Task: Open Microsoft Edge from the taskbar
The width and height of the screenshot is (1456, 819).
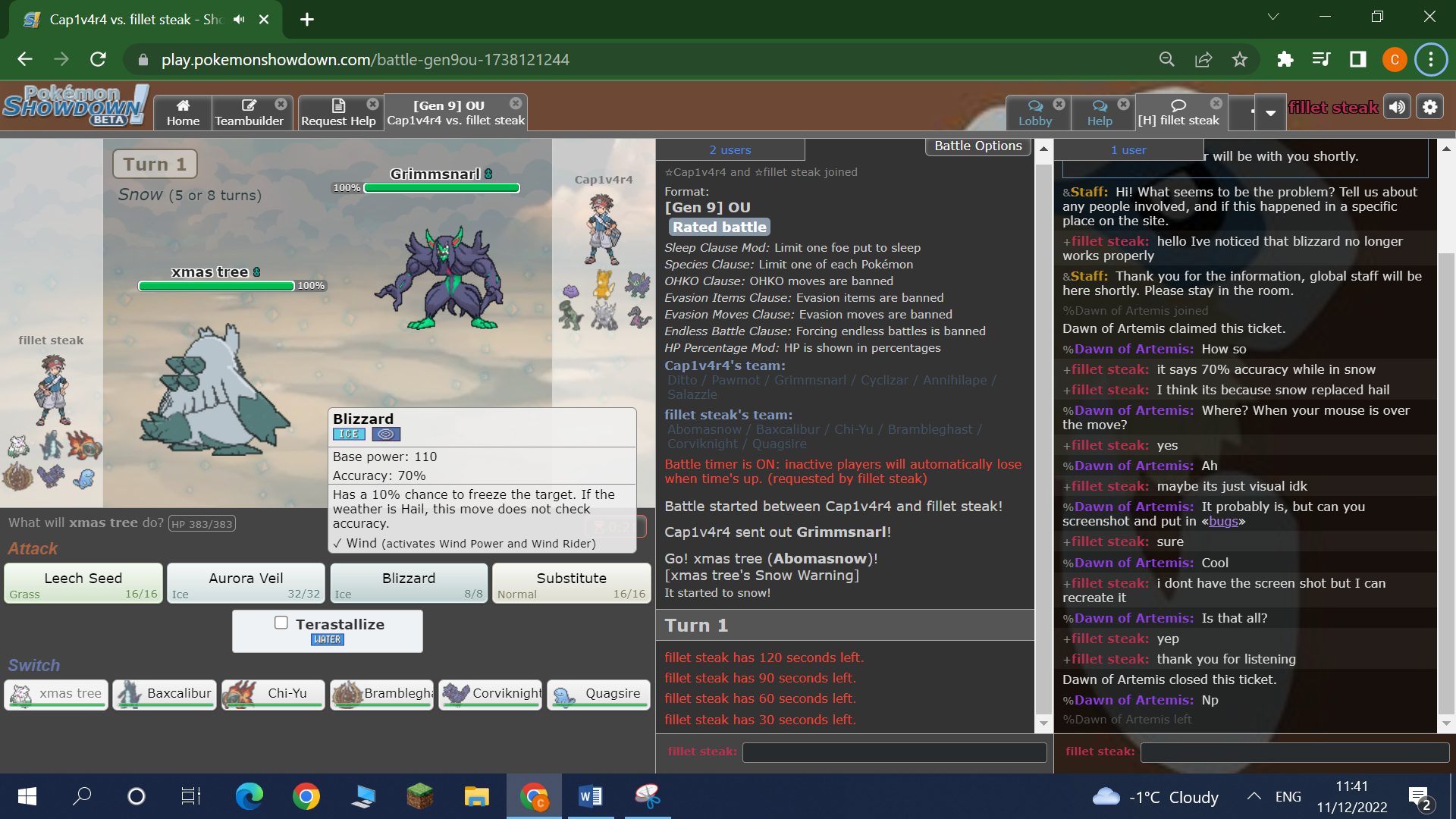Action: pyautogui.click(x=249, y=796)
